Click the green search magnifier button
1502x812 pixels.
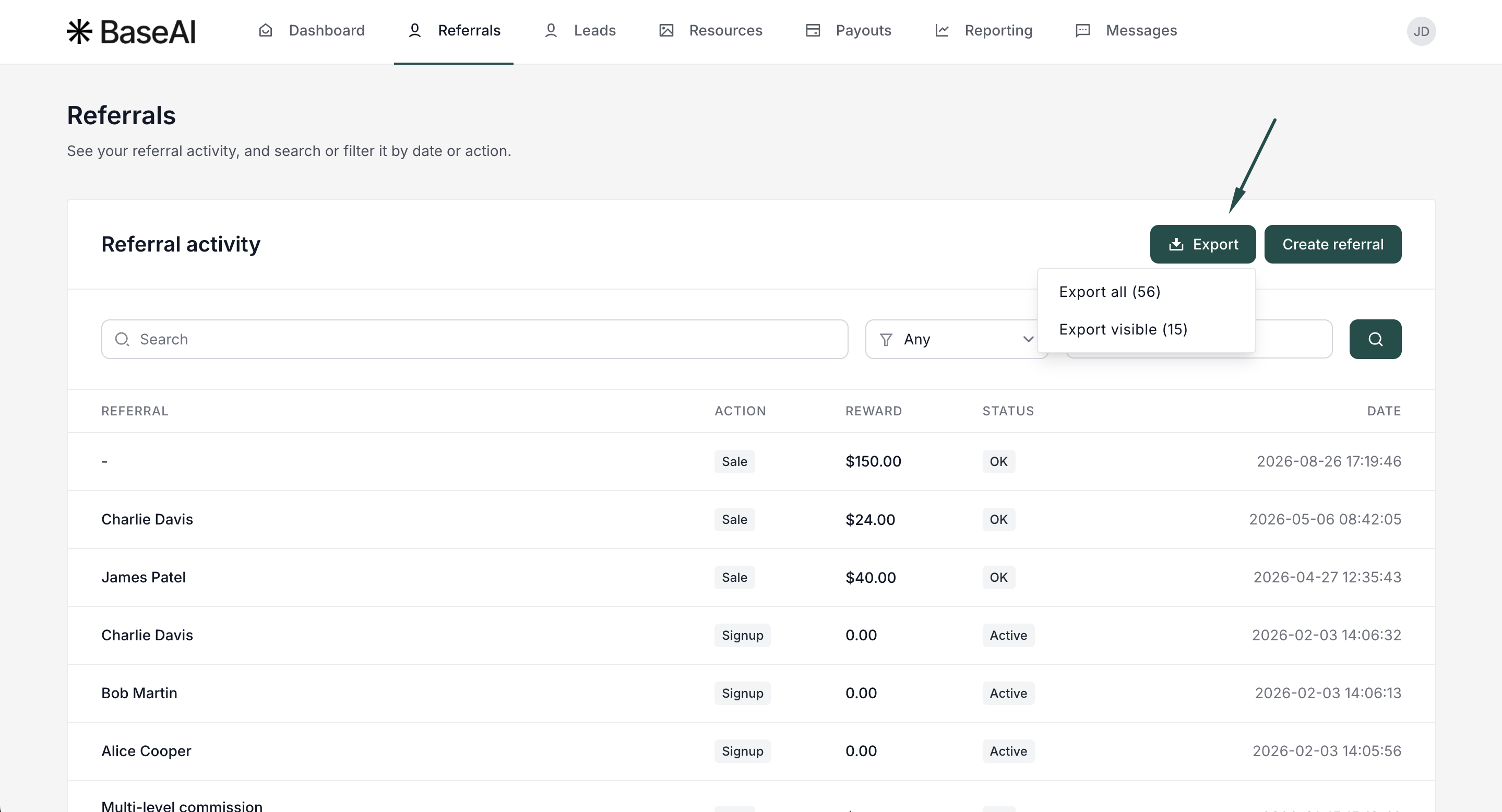click(1375, 339)
